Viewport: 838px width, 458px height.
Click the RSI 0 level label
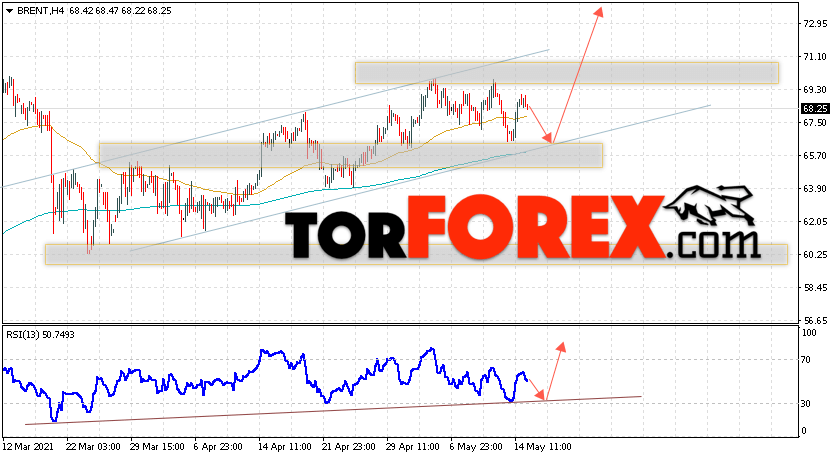click(x=805, y=431)
